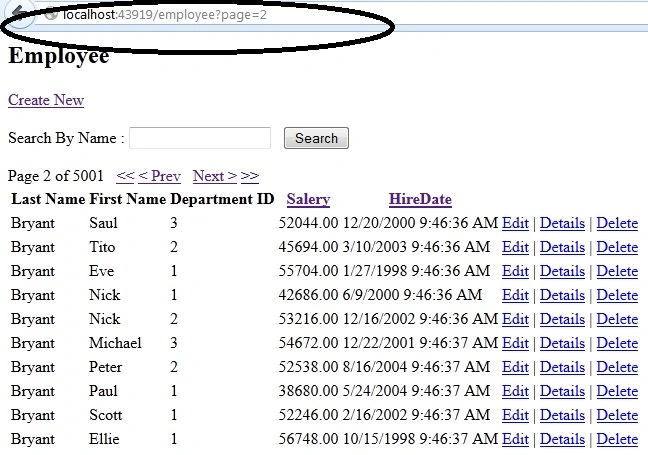View Details for Bryant Saul
648x455 pixels.
[x=562, y=223]
